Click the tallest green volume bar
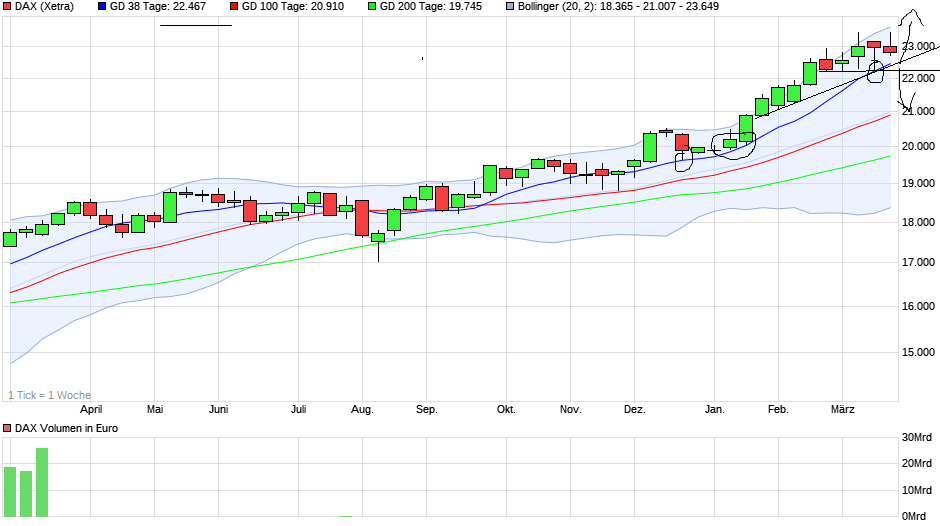The image size is (940, 526). pos(42,482)
